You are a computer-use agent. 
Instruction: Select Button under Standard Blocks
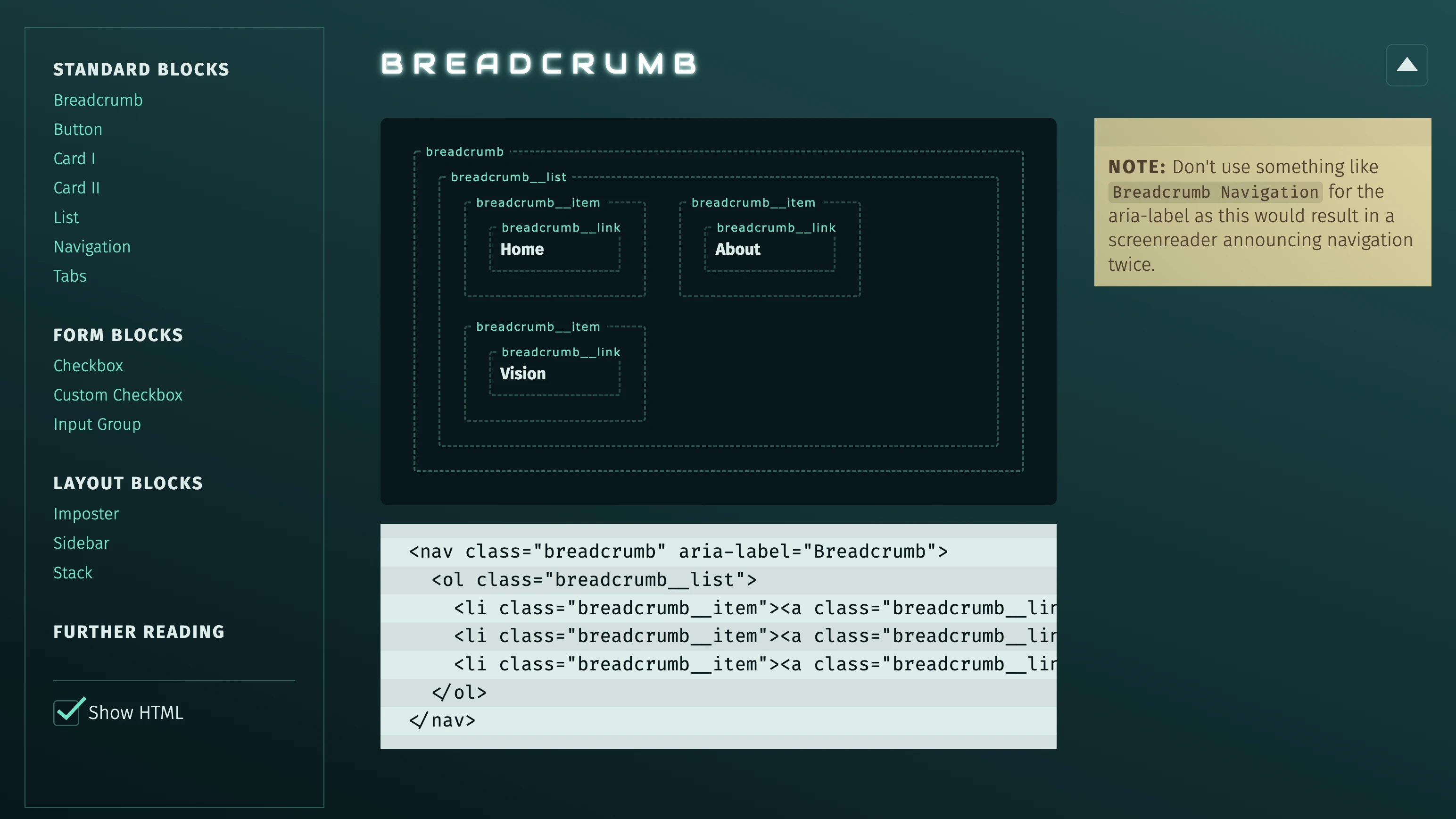click(77, 129)
